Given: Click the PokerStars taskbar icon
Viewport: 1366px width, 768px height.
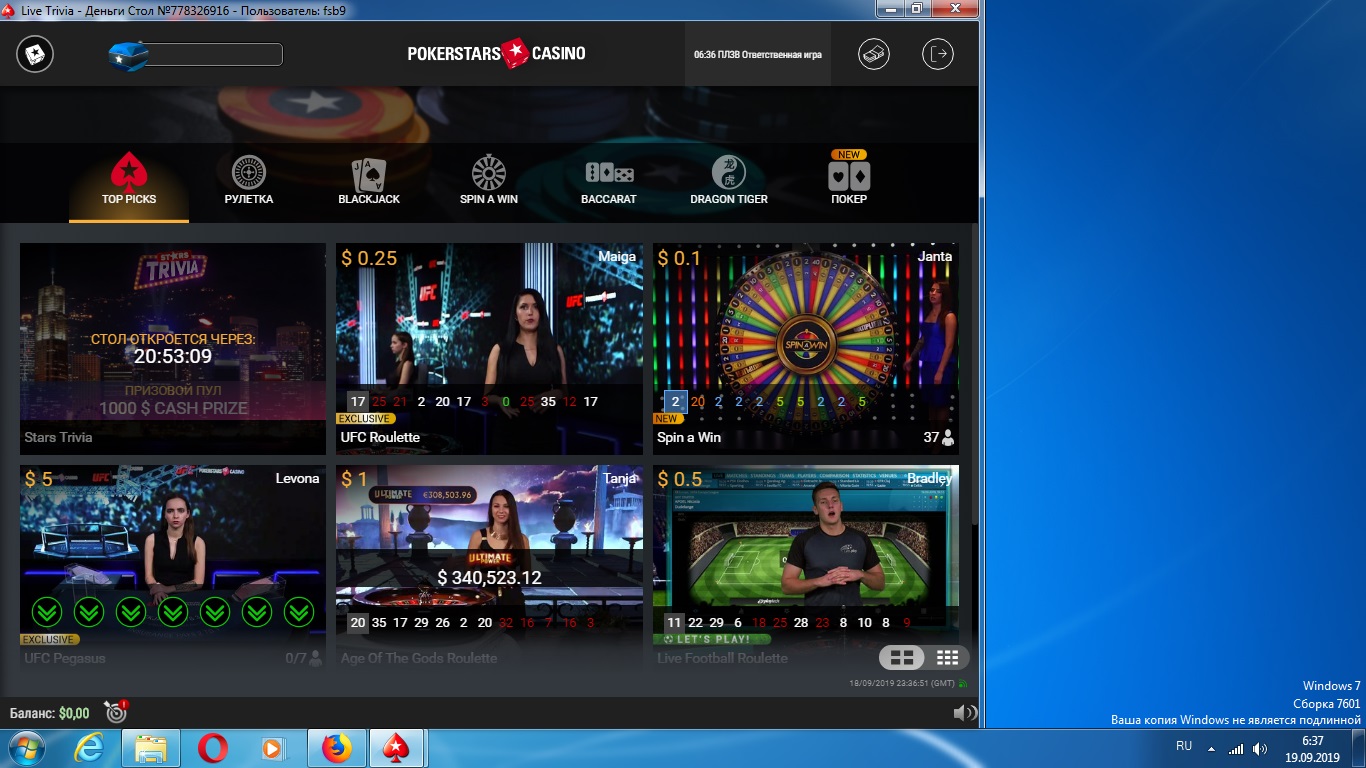Looking at the screenshot, I should click(x=398, y=748).
